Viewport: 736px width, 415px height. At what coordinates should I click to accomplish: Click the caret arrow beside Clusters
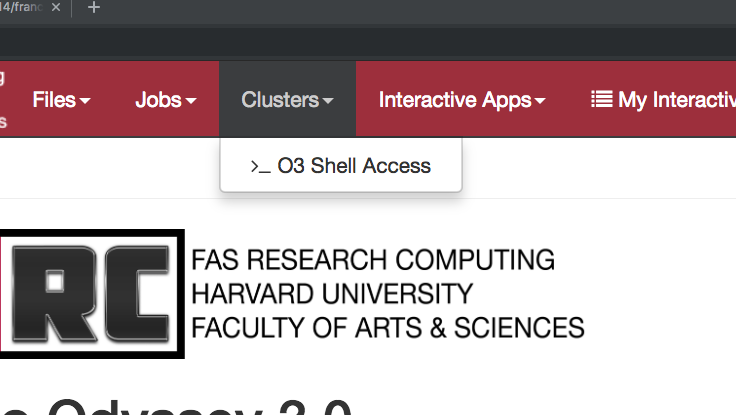tap(328, 100)
